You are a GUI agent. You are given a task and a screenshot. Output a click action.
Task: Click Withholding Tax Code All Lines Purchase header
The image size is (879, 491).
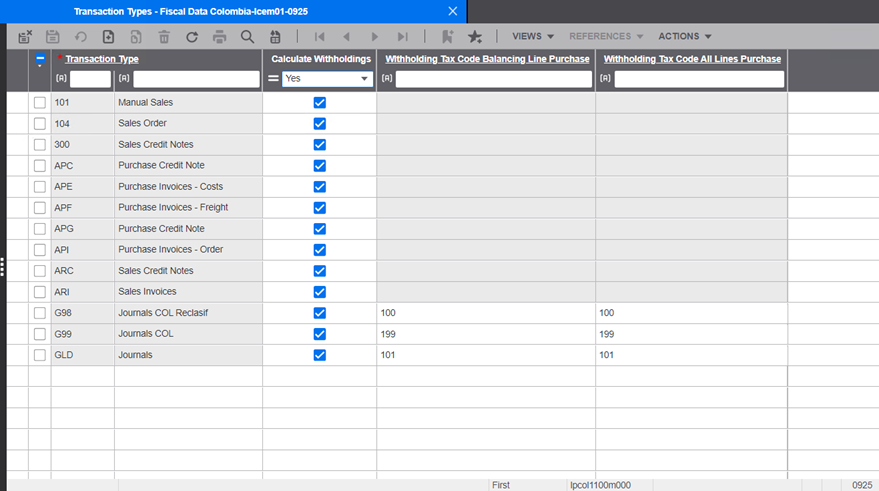point(692,59)
